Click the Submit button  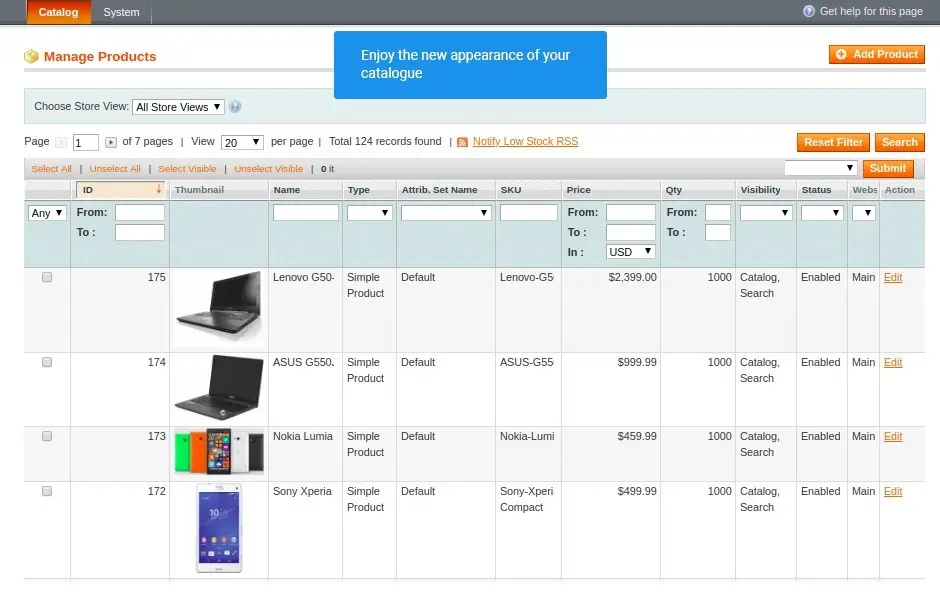888,168
